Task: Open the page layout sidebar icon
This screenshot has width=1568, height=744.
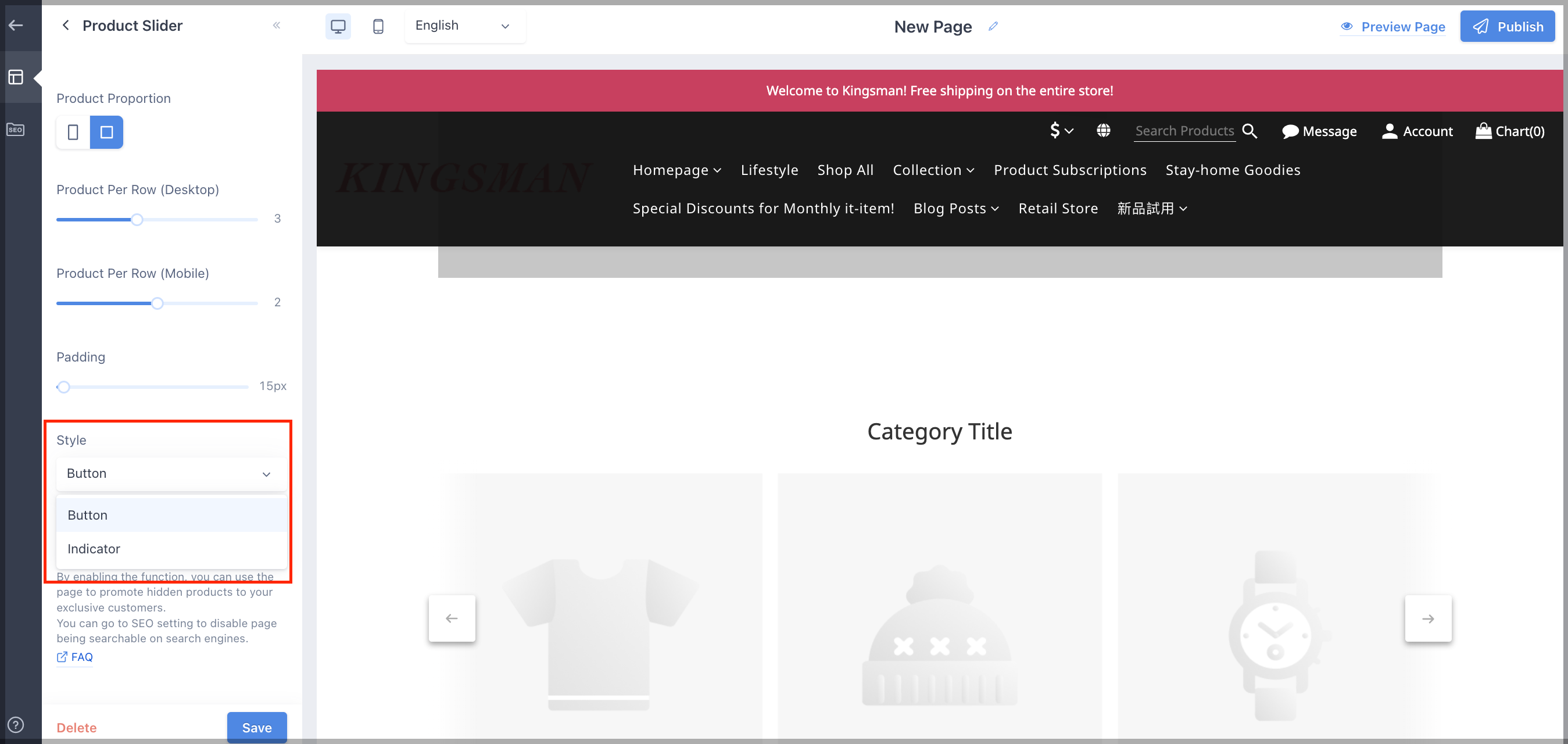Action: coord(16,77)
